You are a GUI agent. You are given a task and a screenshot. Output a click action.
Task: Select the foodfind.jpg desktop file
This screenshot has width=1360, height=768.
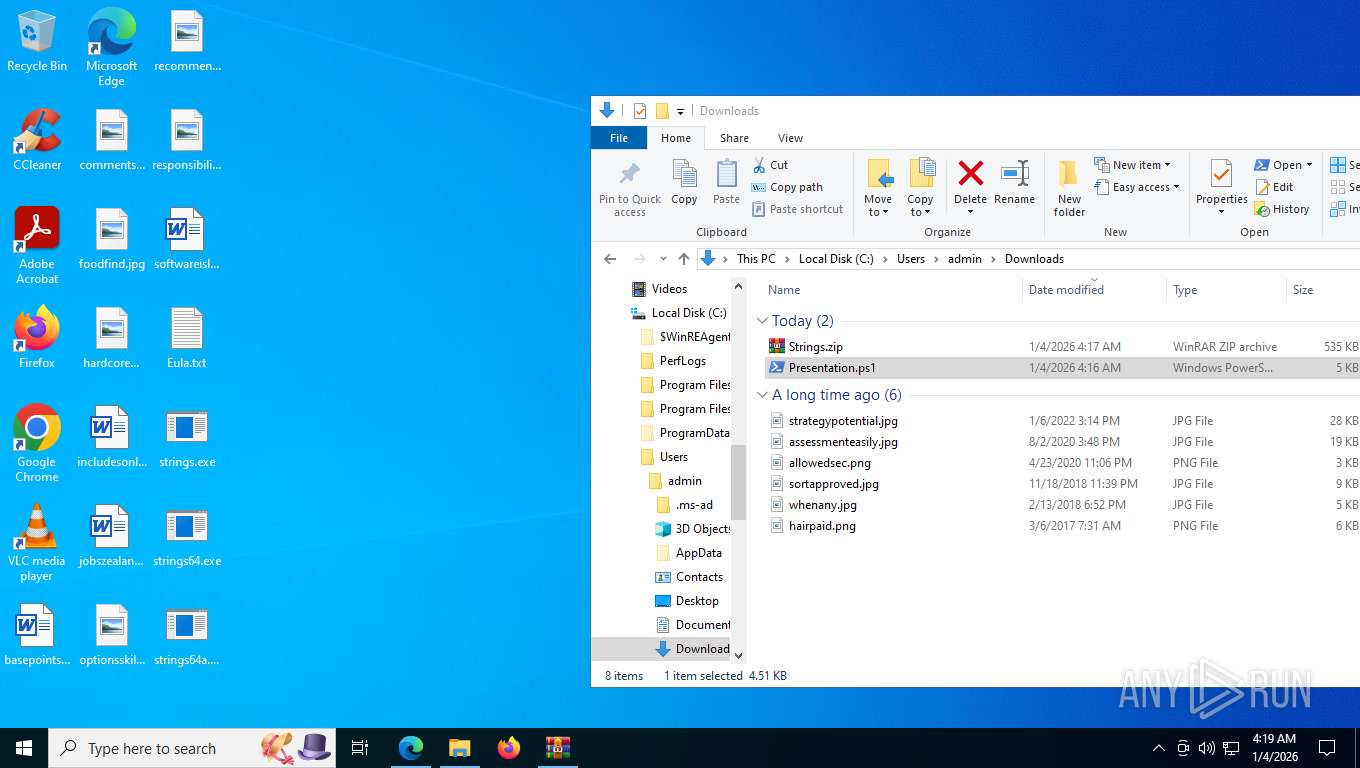112,240
